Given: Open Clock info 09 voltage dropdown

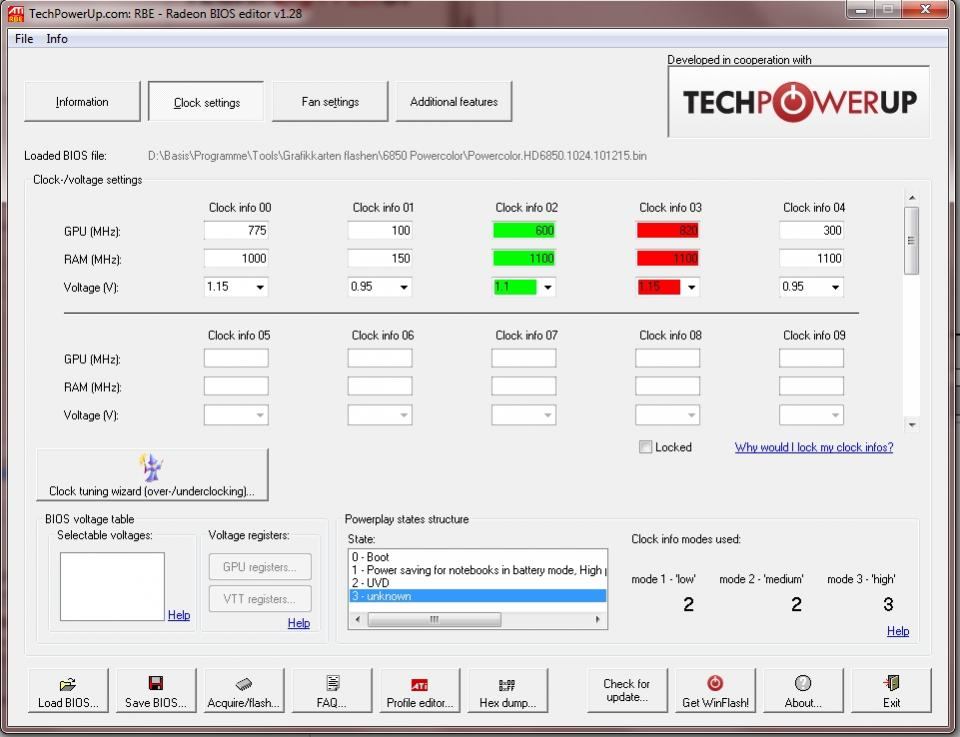Looking at the screenshot, I should tap(836, 415).
